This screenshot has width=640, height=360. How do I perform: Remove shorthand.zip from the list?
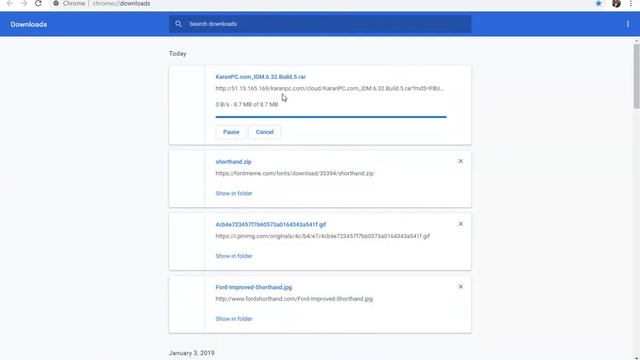tap(460, 161)
